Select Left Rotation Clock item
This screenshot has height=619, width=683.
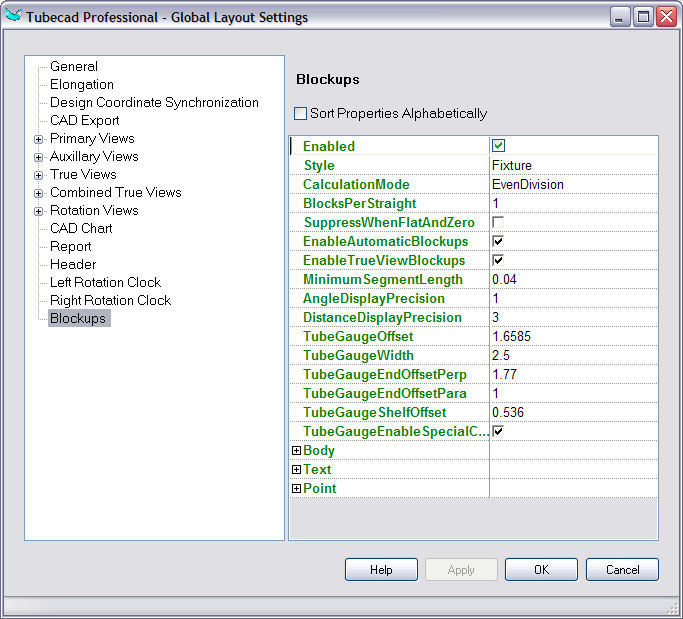[x=105, y=283]
